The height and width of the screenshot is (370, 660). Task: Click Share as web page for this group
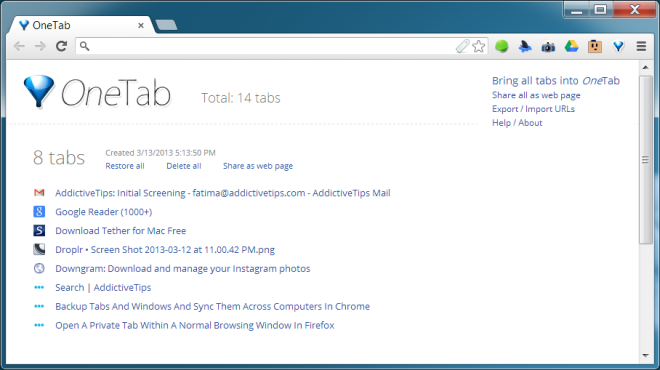point(258,166)
